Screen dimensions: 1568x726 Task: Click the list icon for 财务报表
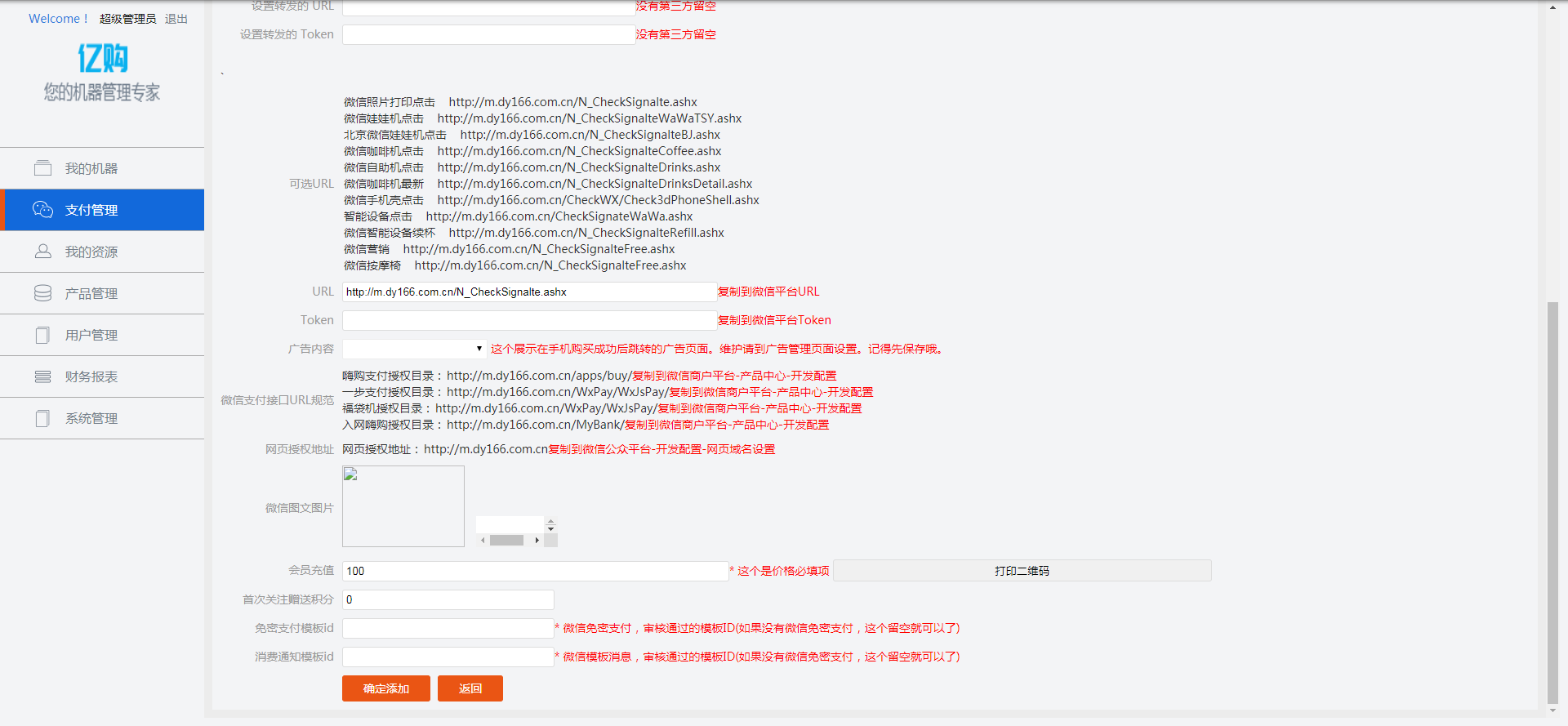[42, 376]
